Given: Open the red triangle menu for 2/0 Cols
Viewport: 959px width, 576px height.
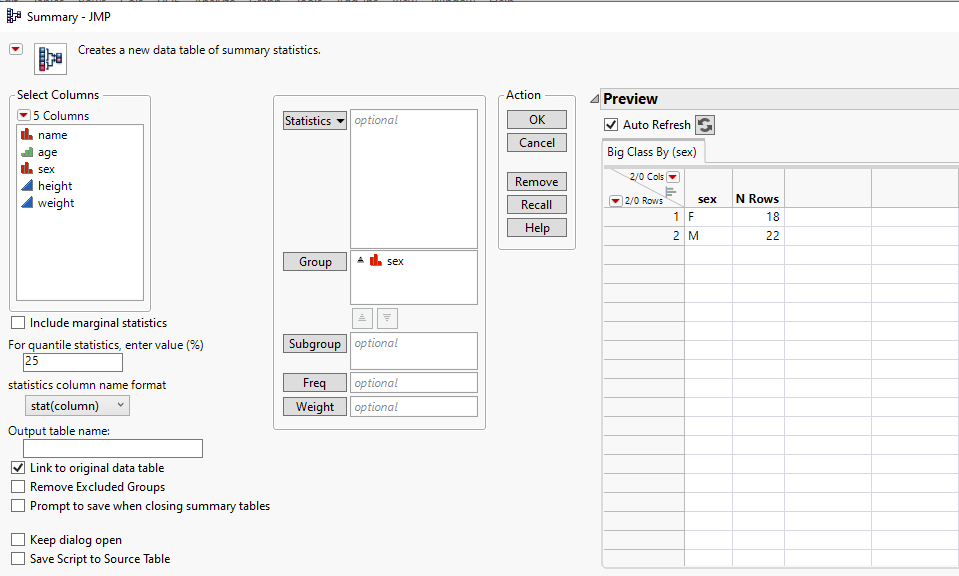Looking at the screenshot, I should coord(672,177).
